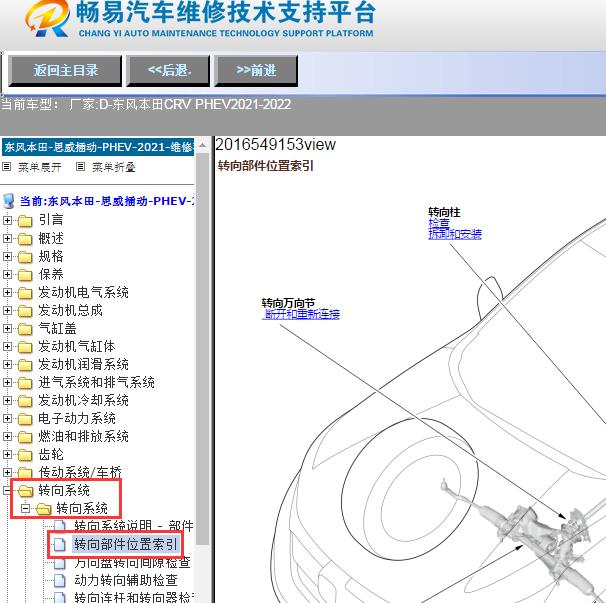Click the 气缸盖 folder icon

[x=25, y=329]
